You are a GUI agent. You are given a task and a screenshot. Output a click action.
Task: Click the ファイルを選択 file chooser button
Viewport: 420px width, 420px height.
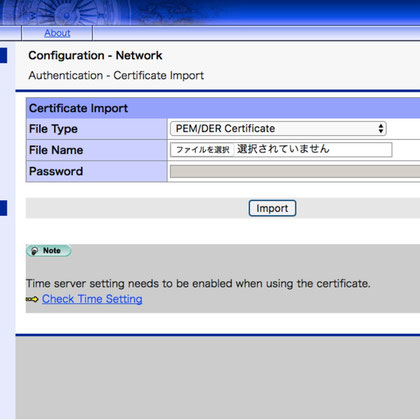point(202,150)
